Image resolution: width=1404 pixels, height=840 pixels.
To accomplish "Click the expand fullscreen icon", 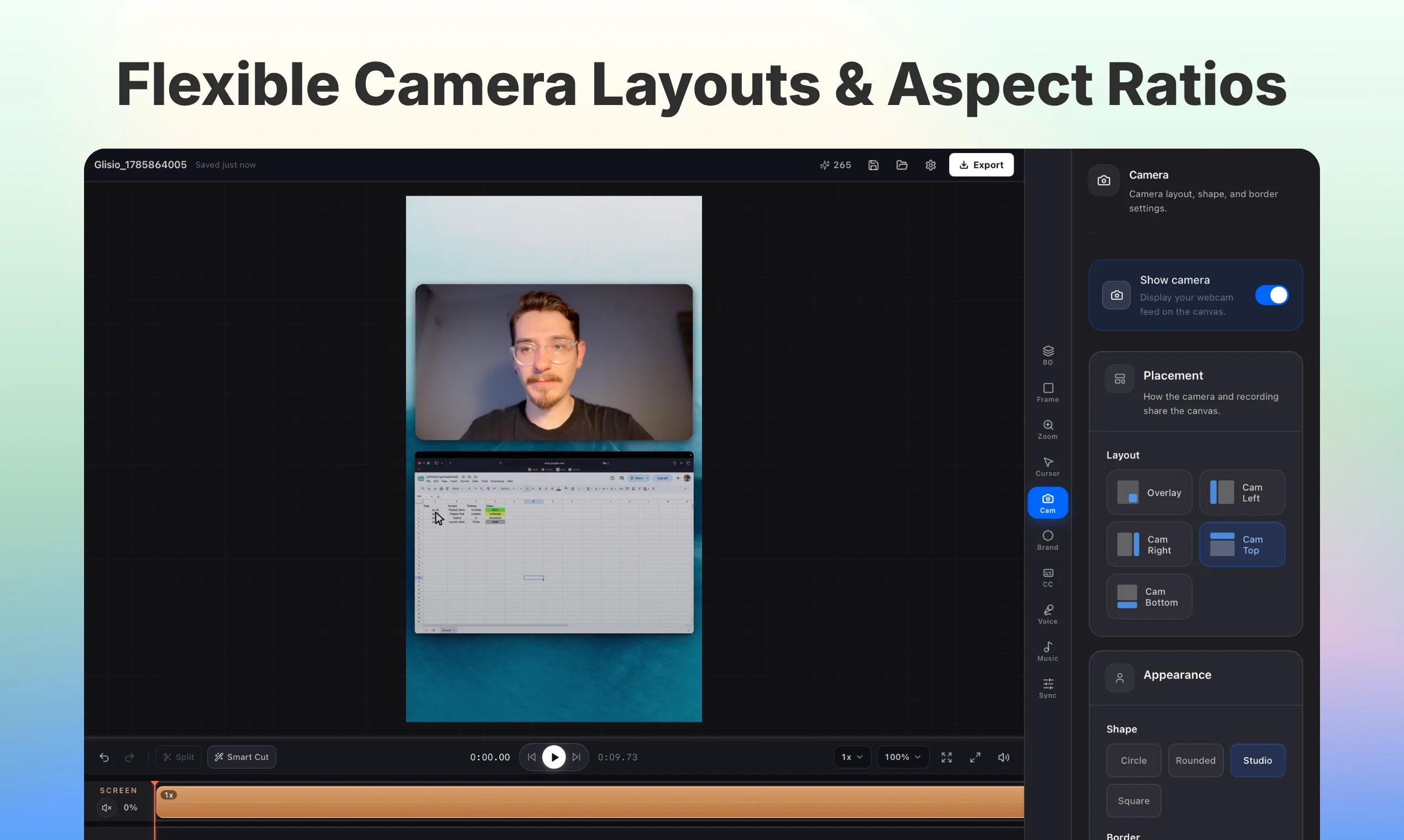I will [975, 757].
